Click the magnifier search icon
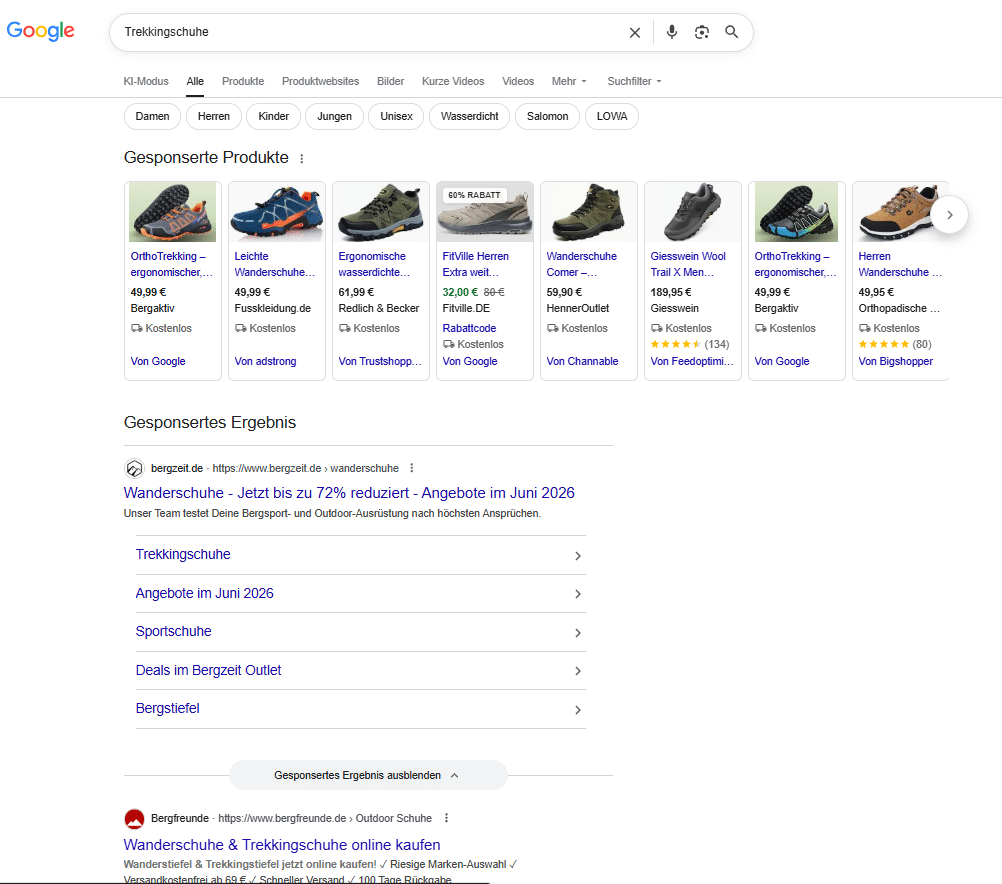This screenshot has height=884, width=1002. click(732, 32)
